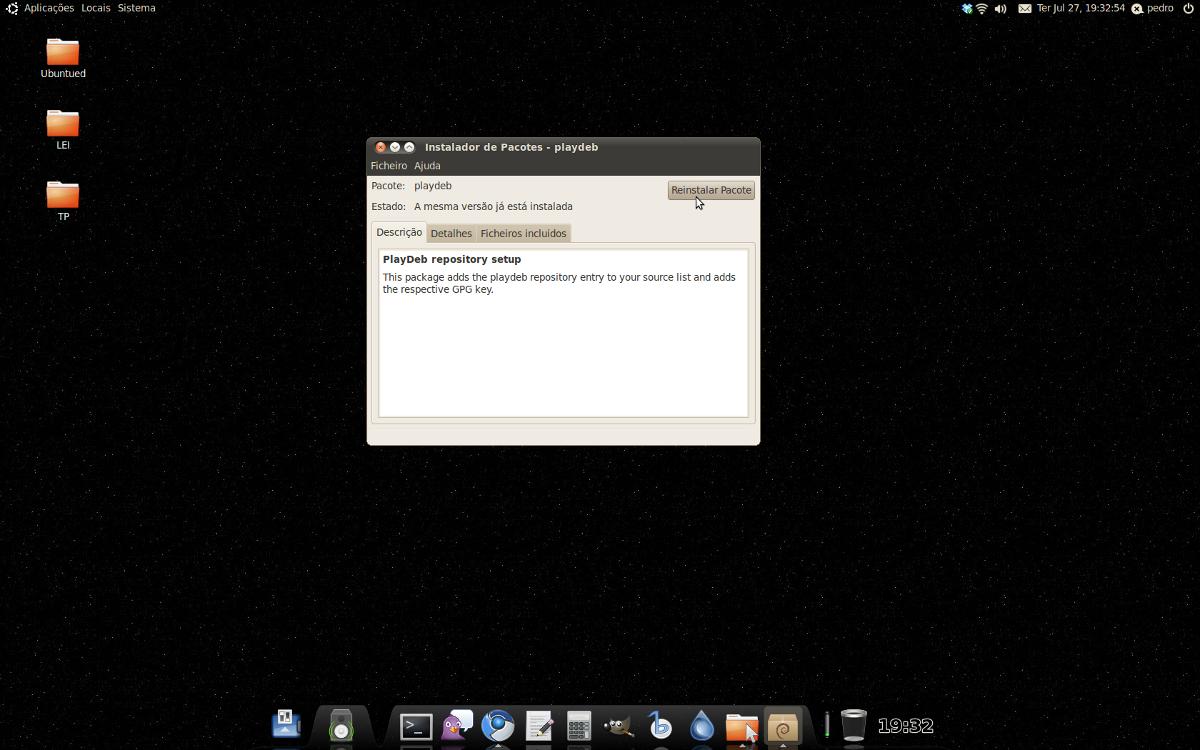Open Banshee media player dock icon
The image size is (1200, 750).
(660, 726)
